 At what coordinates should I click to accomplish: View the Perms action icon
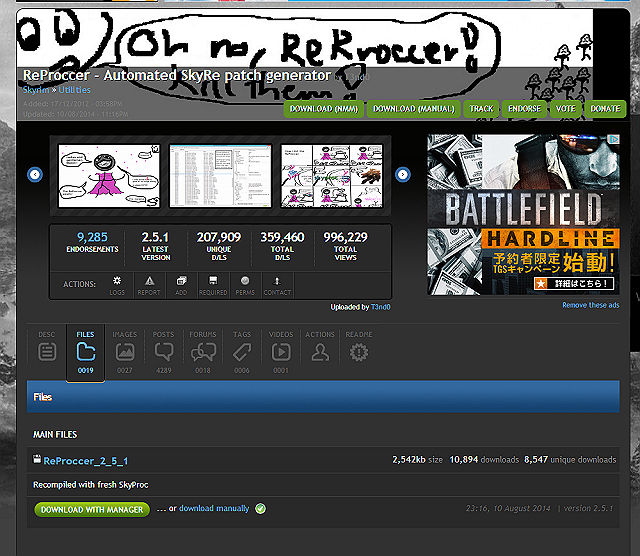pyautogui.click(x=245, y=285)
